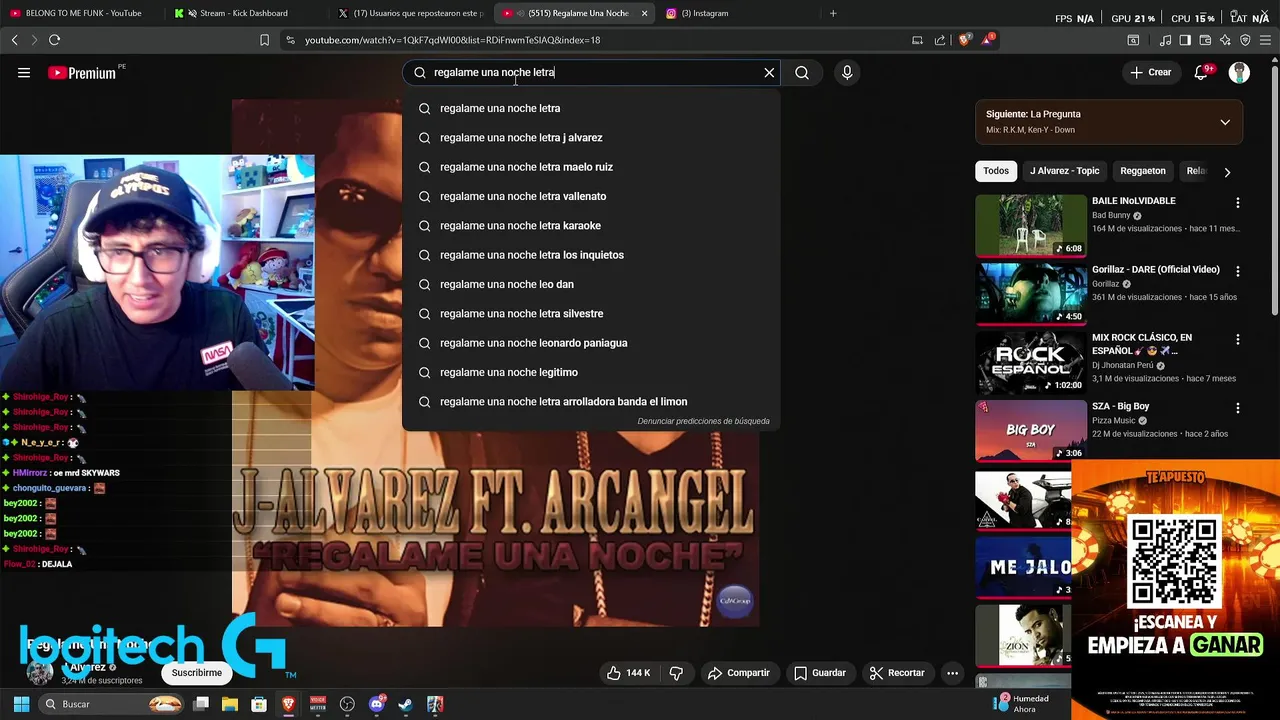The width and height of the screenshot is (1280, 720).
Task: Show more filter chips right arrow
Action: (1227, 172)
